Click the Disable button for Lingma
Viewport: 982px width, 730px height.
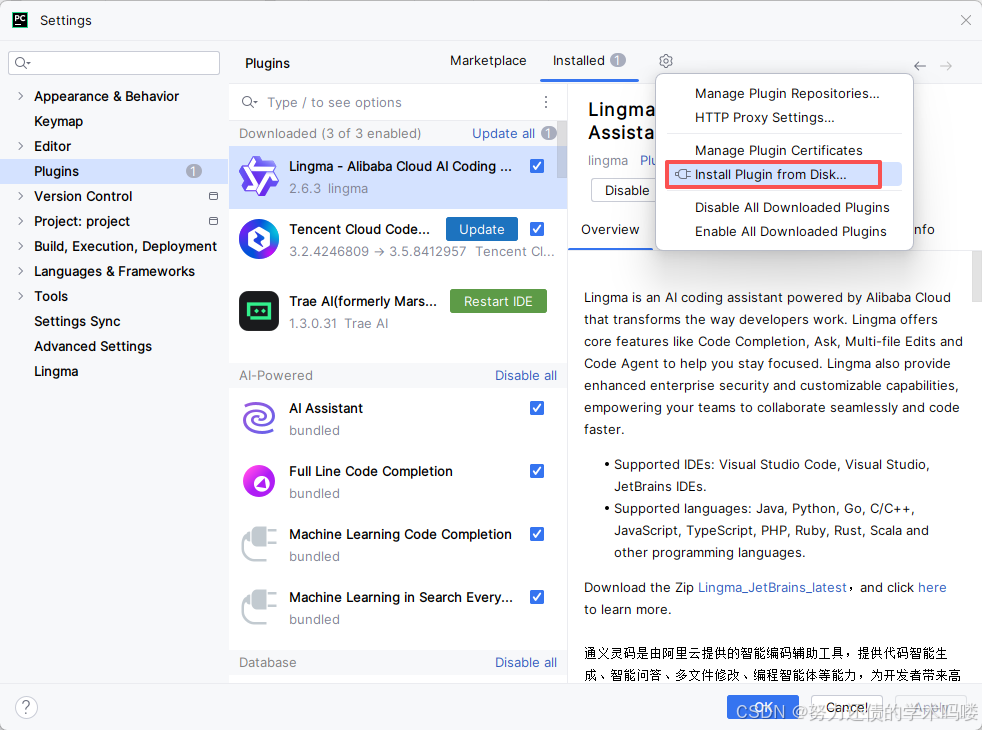(x=624, y=190)
